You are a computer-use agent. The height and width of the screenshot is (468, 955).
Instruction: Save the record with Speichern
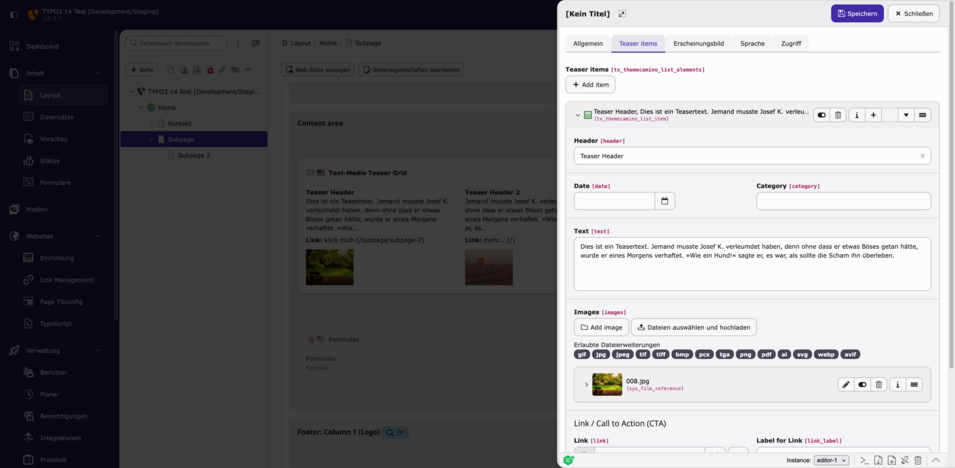[857, 13]
